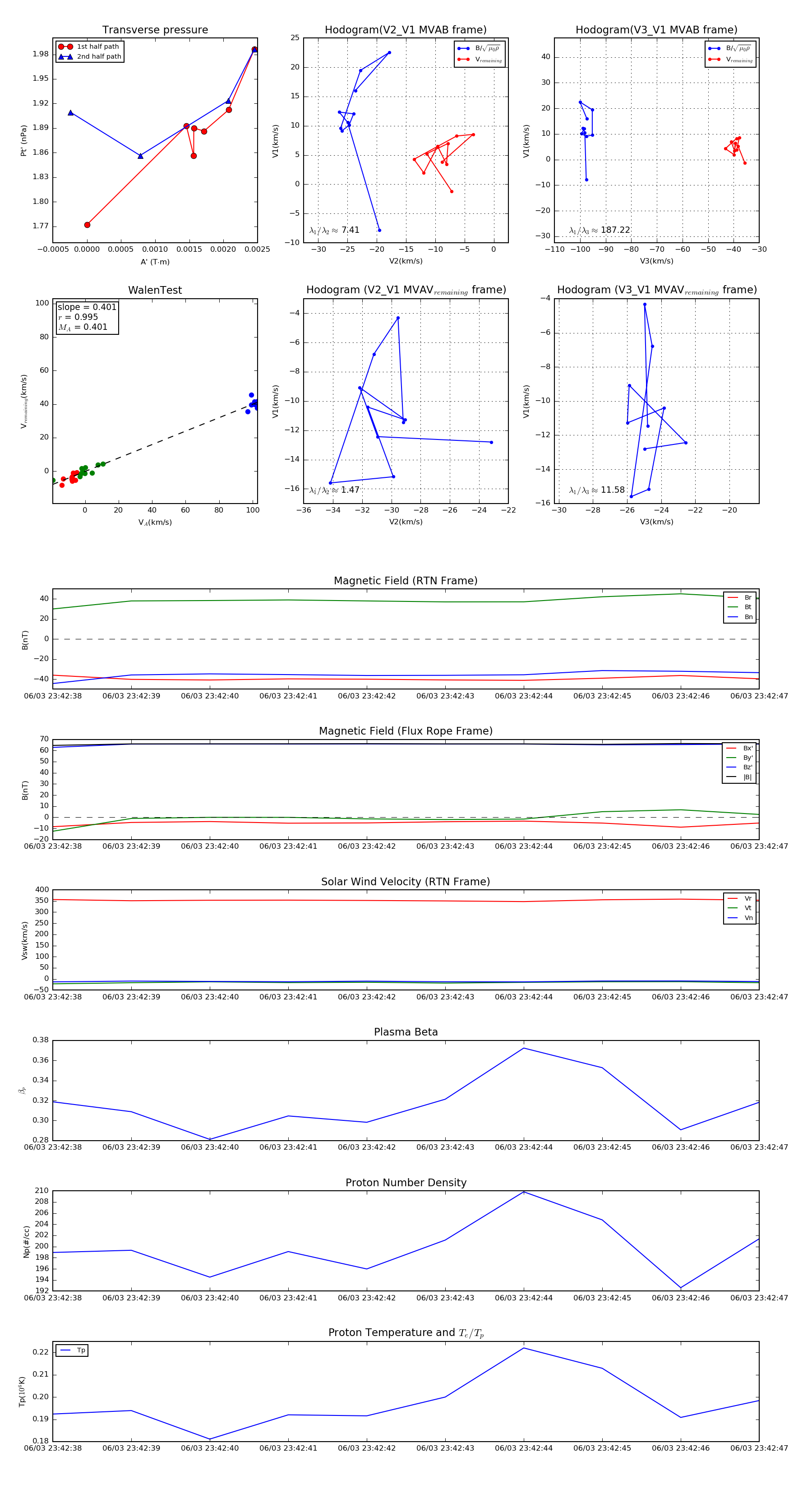Viewport: 812px width, 1489px height.
Task: Click the "Tp(10^6K)" y-axis label
Action: pos(22,1392)
